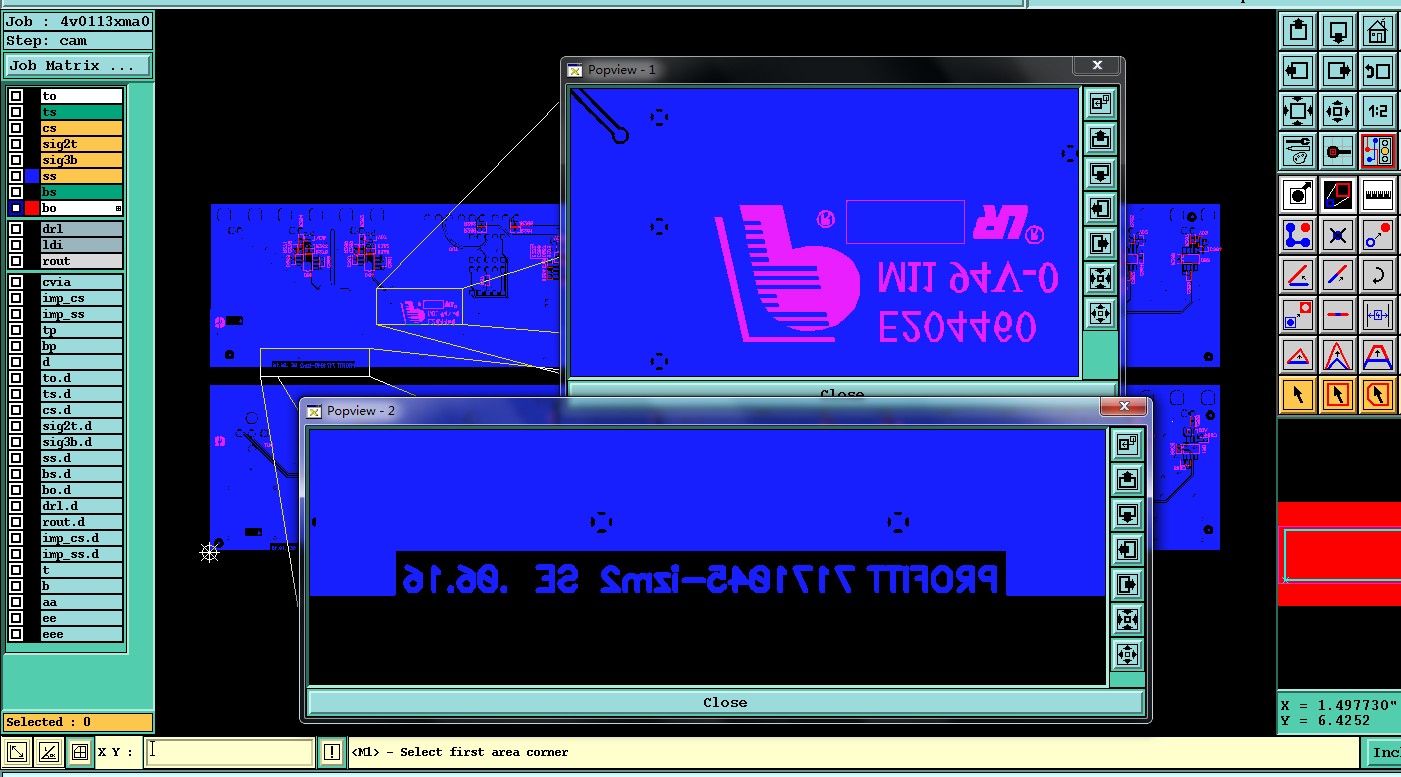Toggle the checkbox for layer bo
Screen dimensions: 1401x777
pyautogui.click(x=16, y=208)
